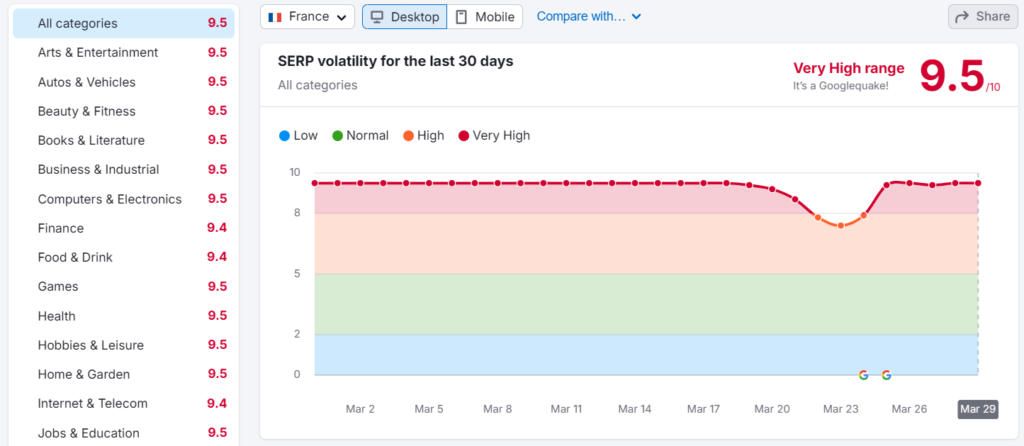Switch to Desktop view

pyautogui.click(x=404, y=17)
